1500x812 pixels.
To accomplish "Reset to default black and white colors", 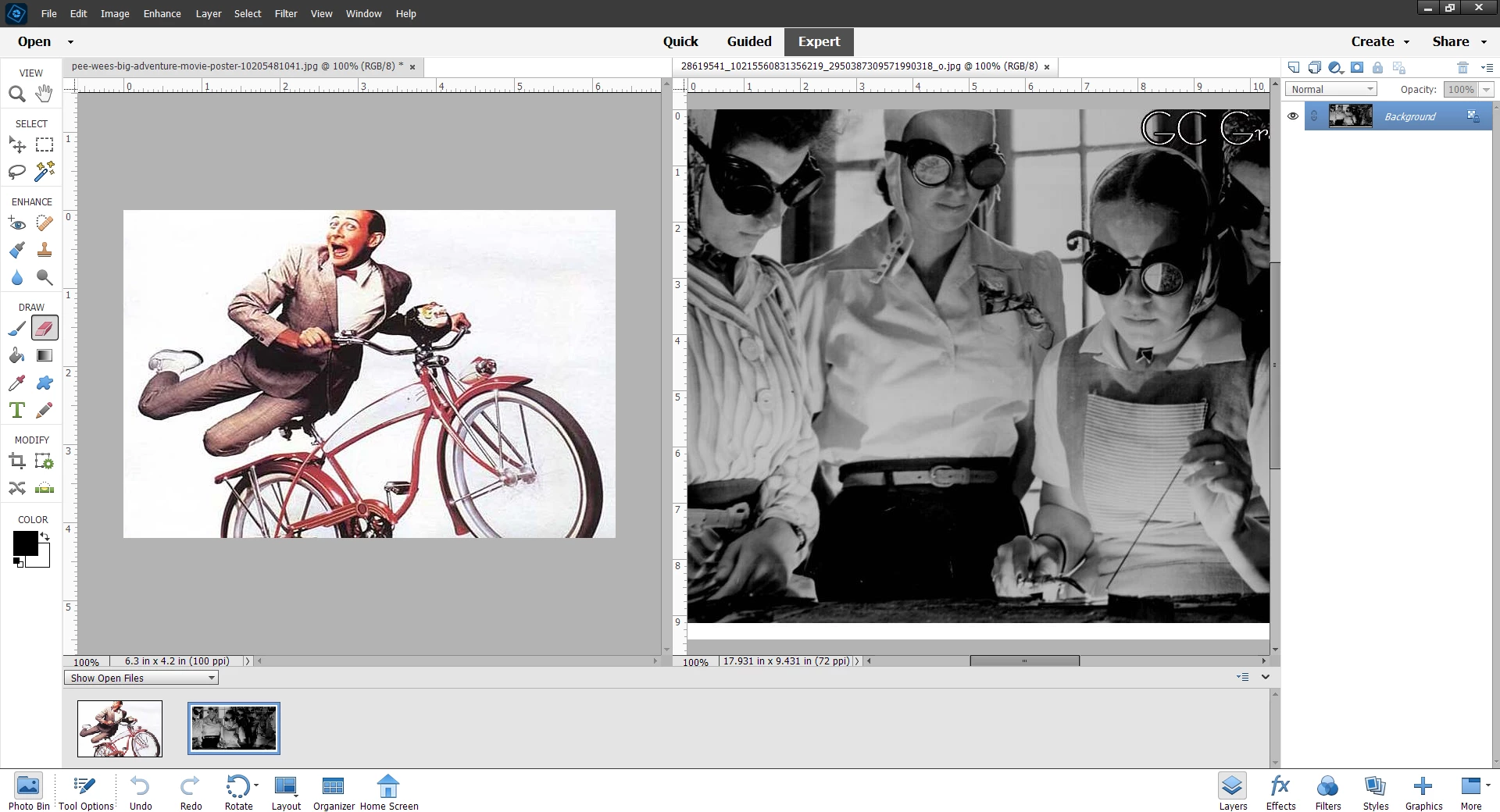I will pos(18,562).
